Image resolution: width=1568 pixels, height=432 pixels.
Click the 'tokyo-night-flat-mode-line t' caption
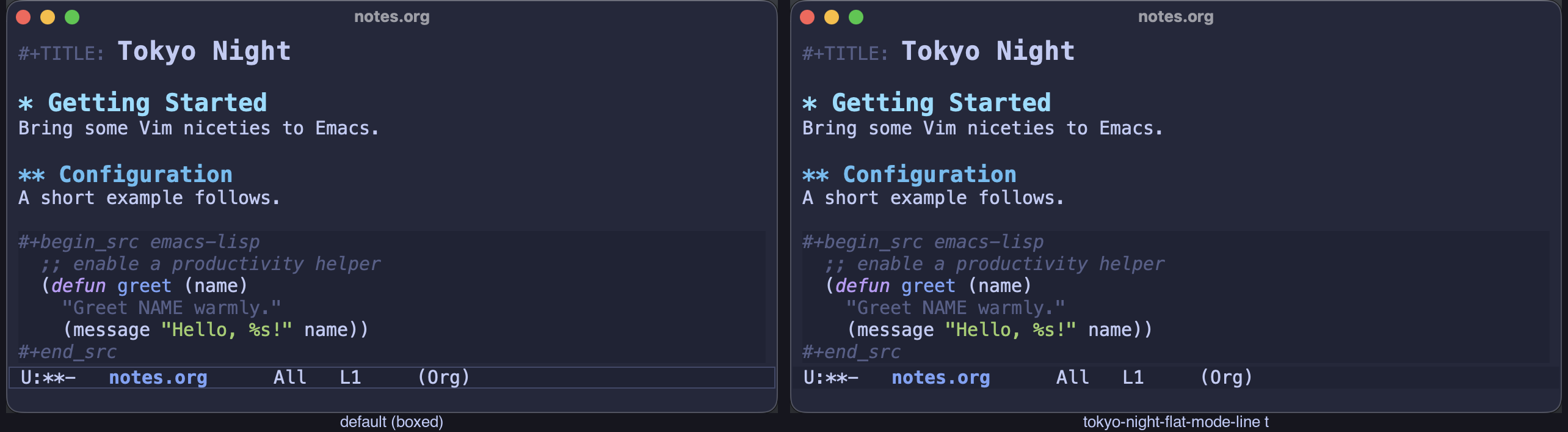1176,422
